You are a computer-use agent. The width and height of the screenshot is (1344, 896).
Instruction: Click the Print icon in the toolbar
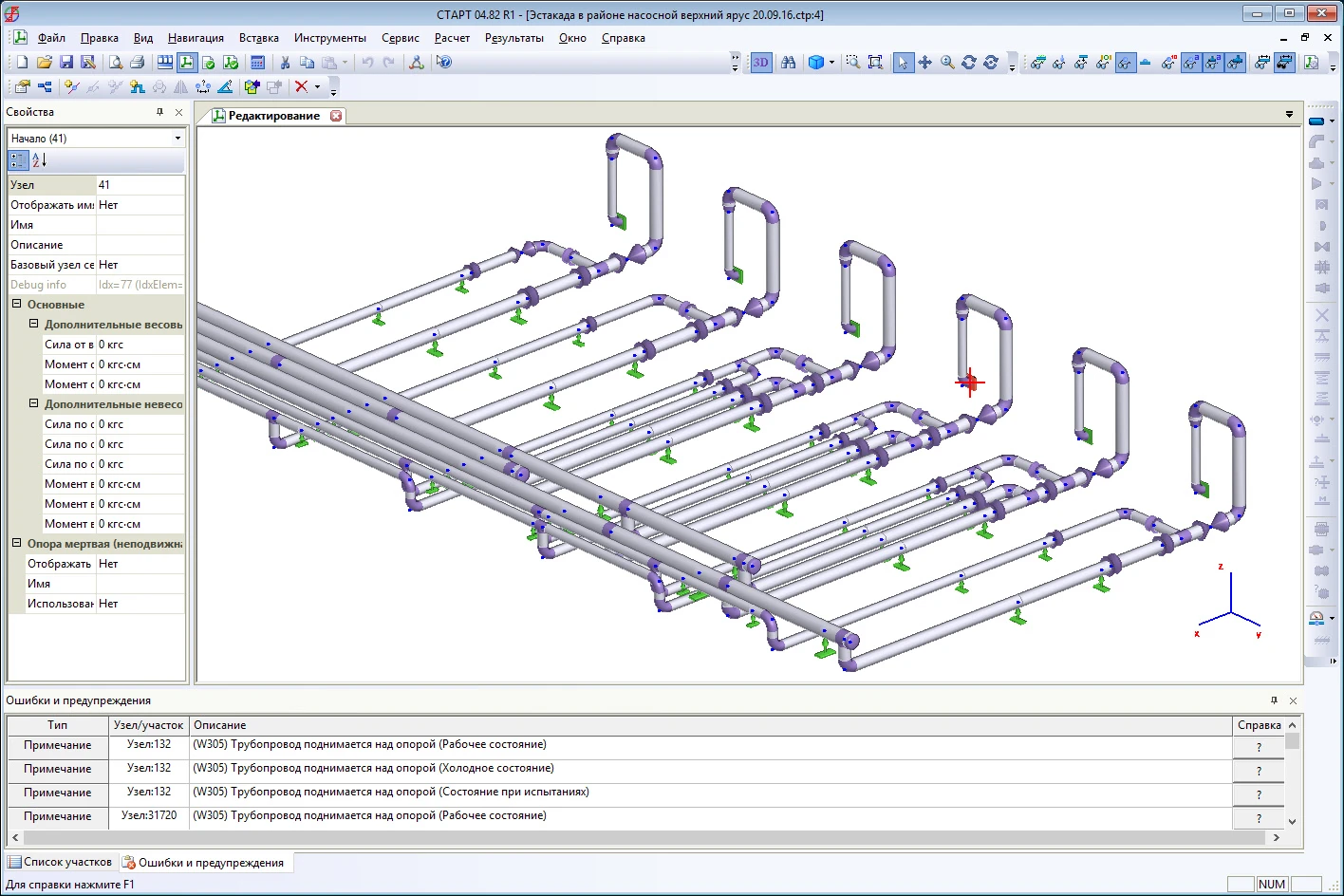pos(137,63)
